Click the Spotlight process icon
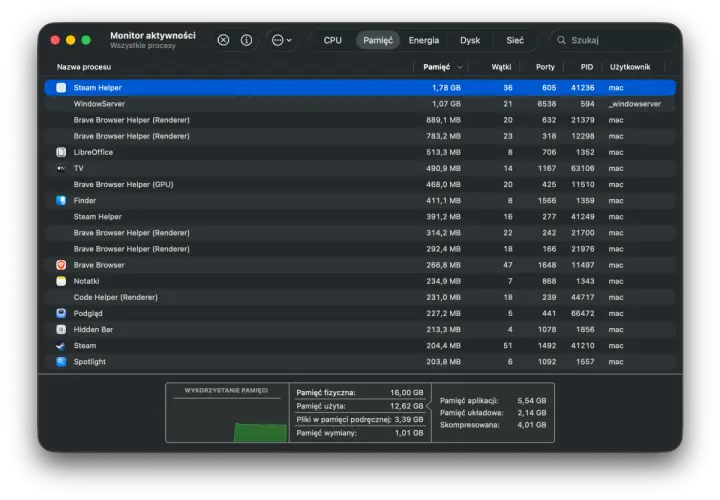This screenshot has width=720, height=500. click(61, 362)
